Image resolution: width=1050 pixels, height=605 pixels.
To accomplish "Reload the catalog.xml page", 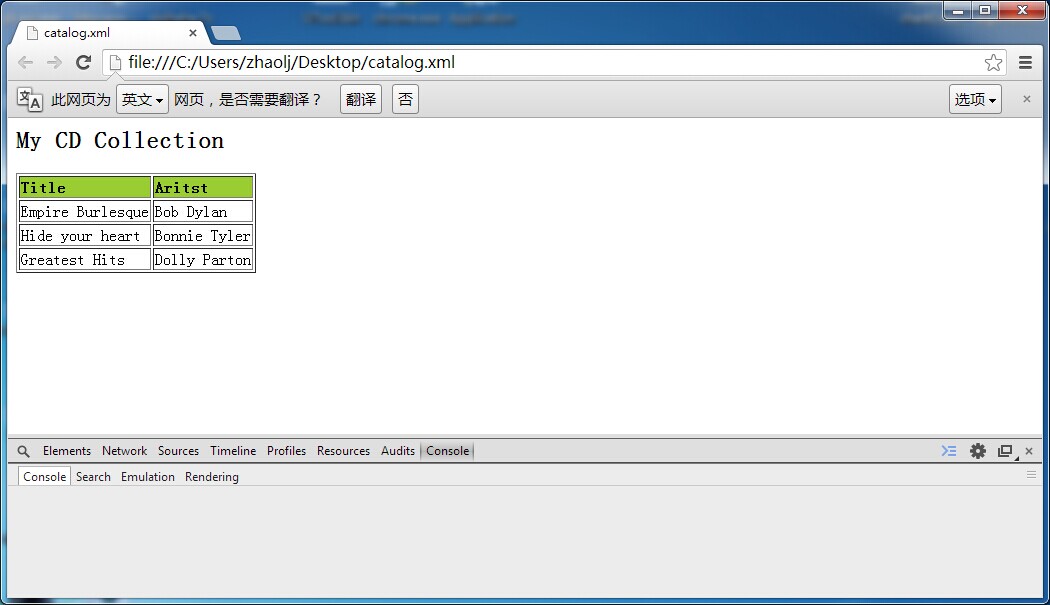I will pos(83,63).
